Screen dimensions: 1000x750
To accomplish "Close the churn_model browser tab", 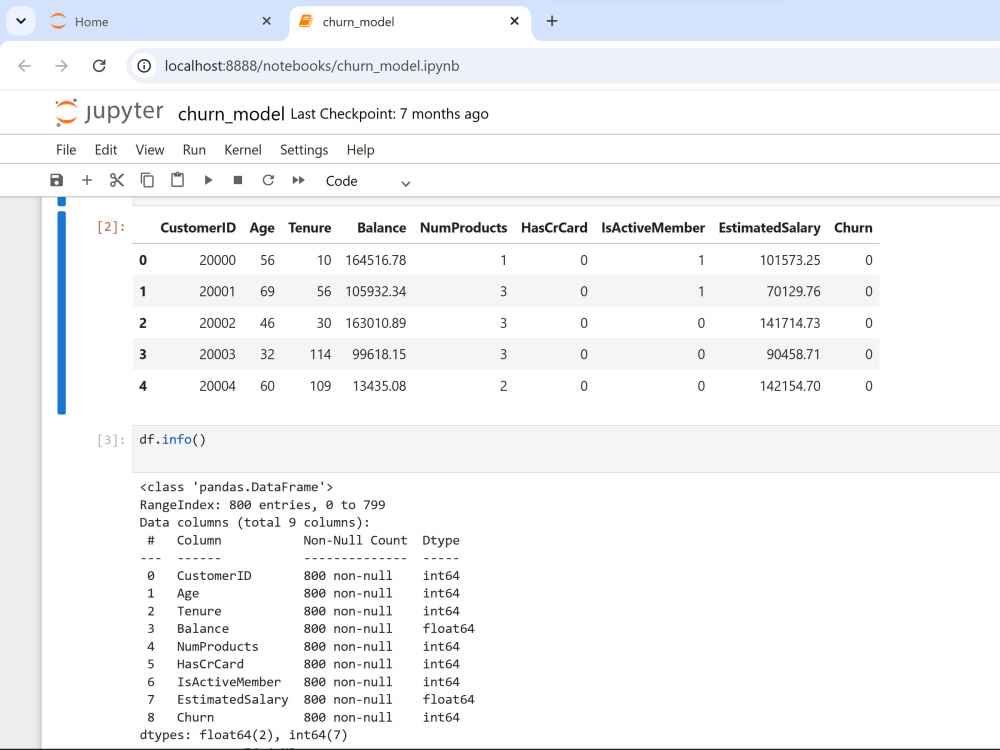I will click(x=515, y=21).
